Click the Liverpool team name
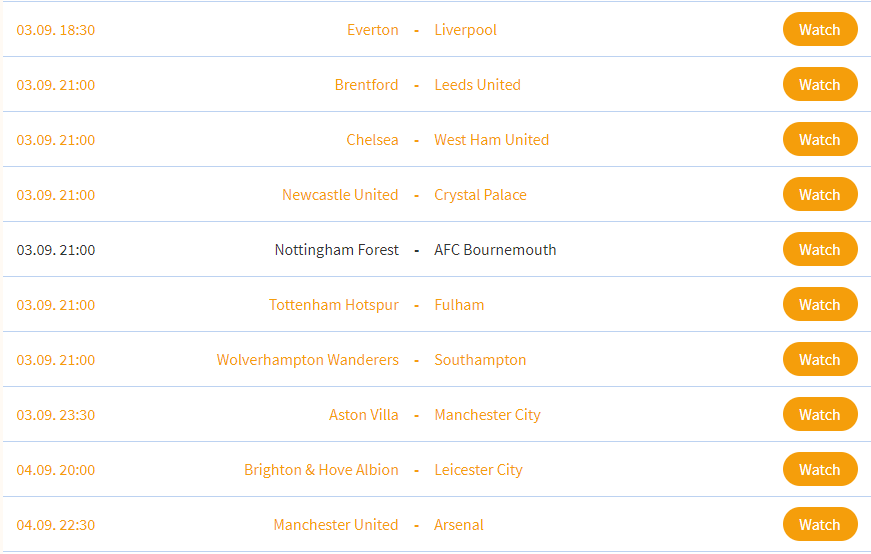 465,30
